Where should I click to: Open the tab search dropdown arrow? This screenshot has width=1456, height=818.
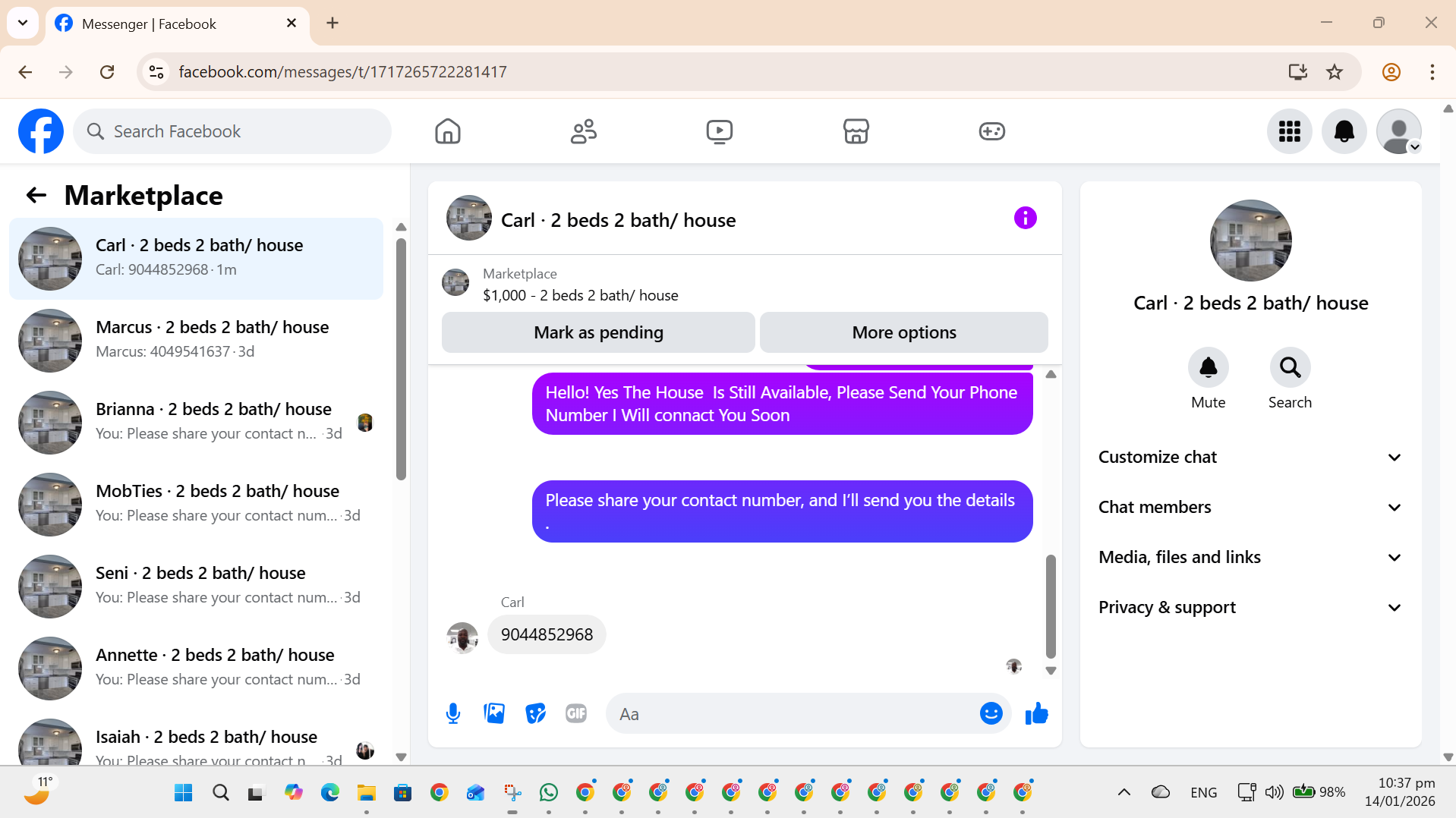click(23, 23)
